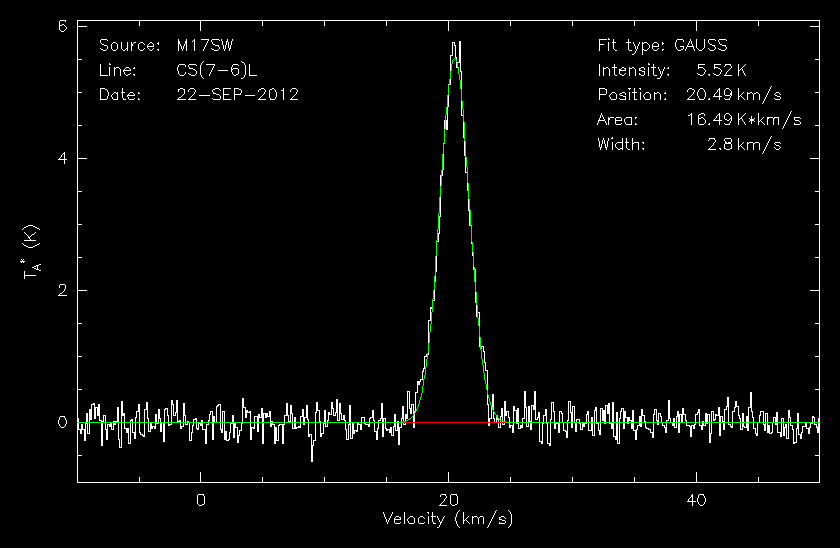Select the 'Intensity:' label
This screenshot has height=548, width=840.
tap(634, 71)
